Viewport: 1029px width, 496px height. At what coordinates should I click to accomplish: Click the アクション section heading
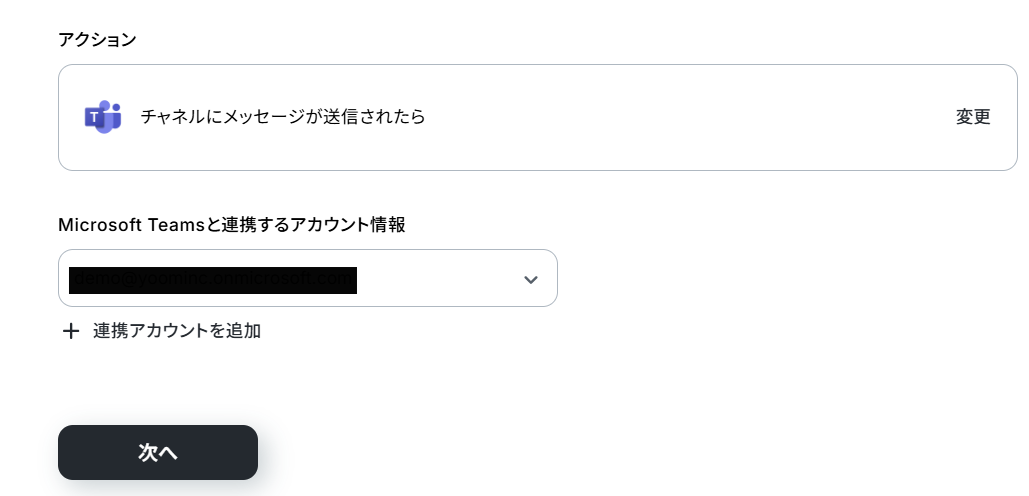[x=97, y=39]
